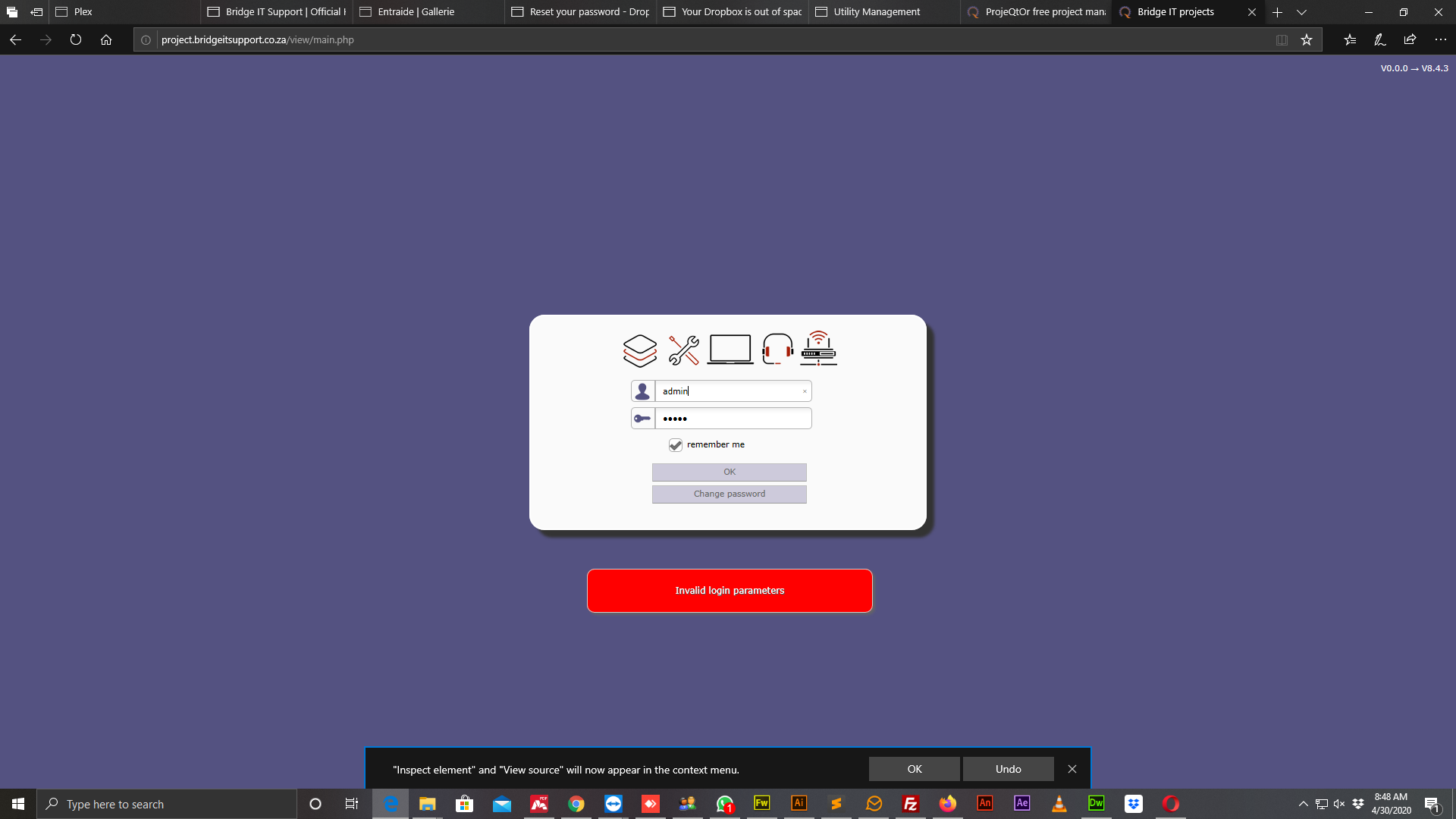Launch Dreamweaver from the taskbar
This screenshot has width=1456, height=819.
(1097, 804)
